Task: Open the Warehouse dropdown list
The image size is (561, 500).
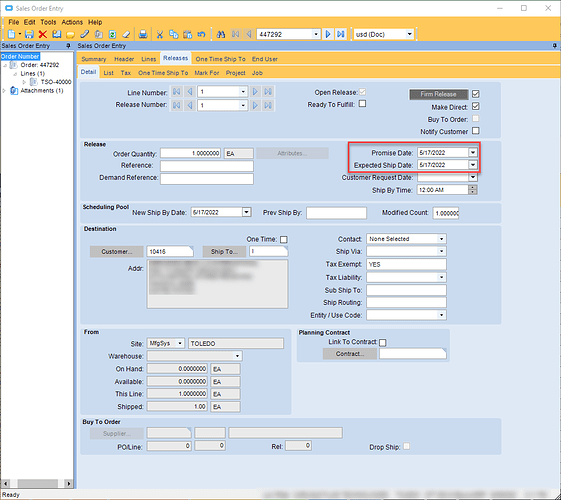Action: [237, 356]
